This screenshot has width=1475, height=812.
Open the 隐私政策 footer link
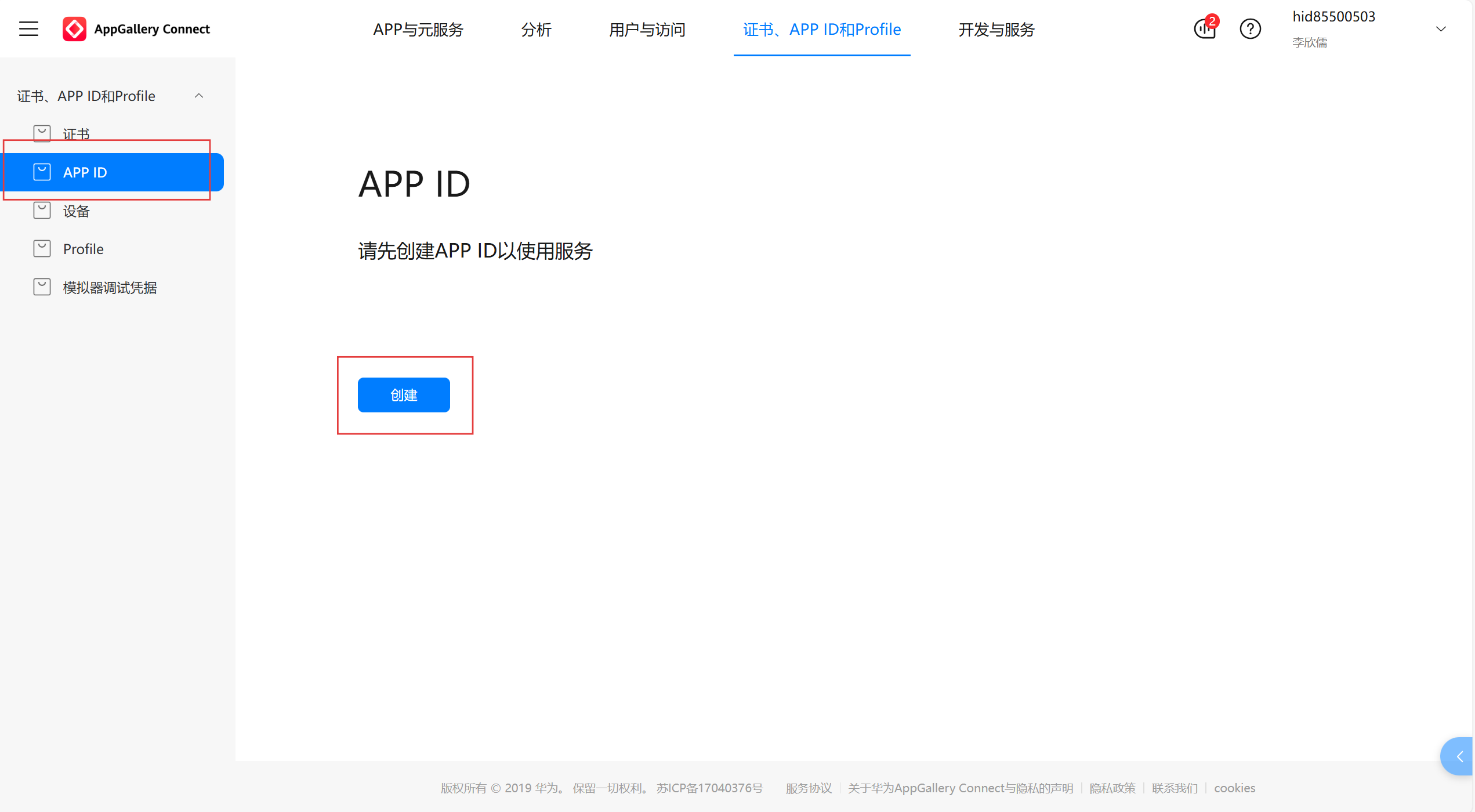[x=1112, y=788]
